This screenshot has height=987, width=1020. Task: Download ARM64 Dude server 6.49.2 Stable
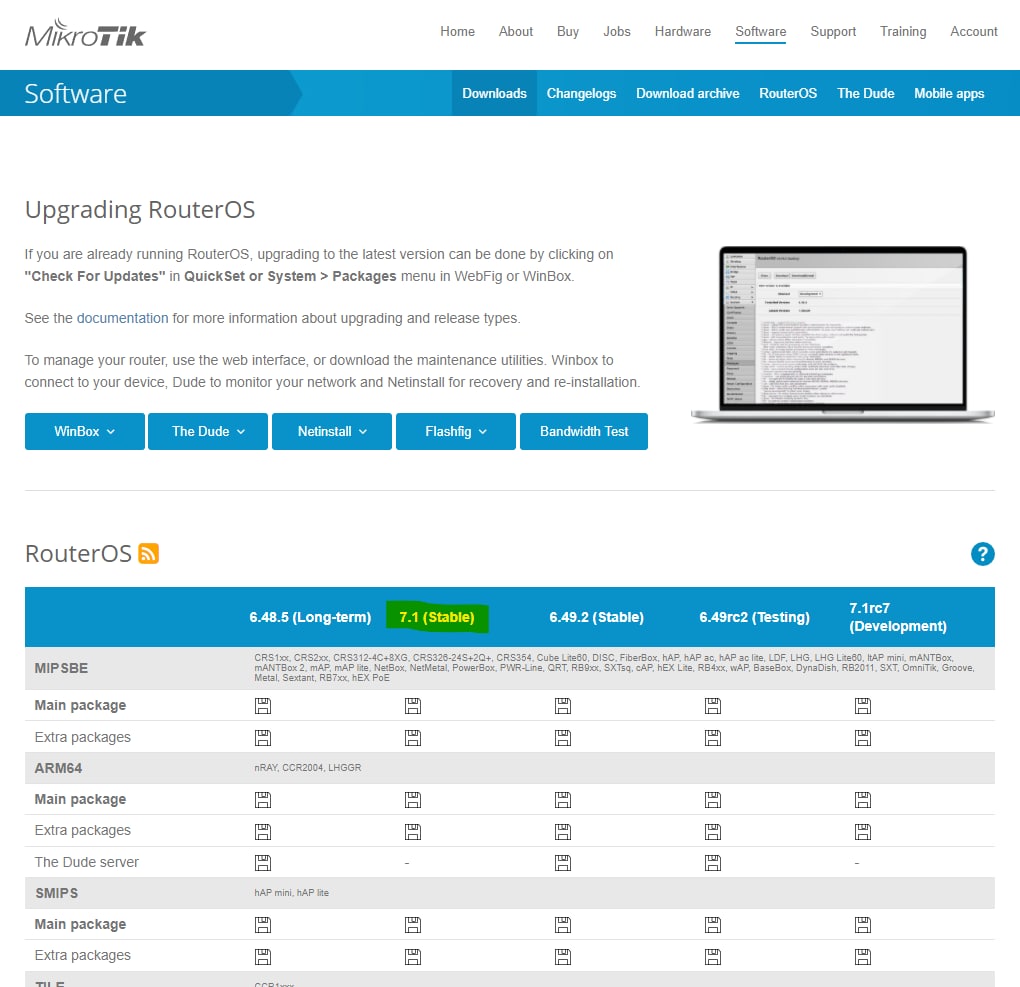[x=563, y=863]
